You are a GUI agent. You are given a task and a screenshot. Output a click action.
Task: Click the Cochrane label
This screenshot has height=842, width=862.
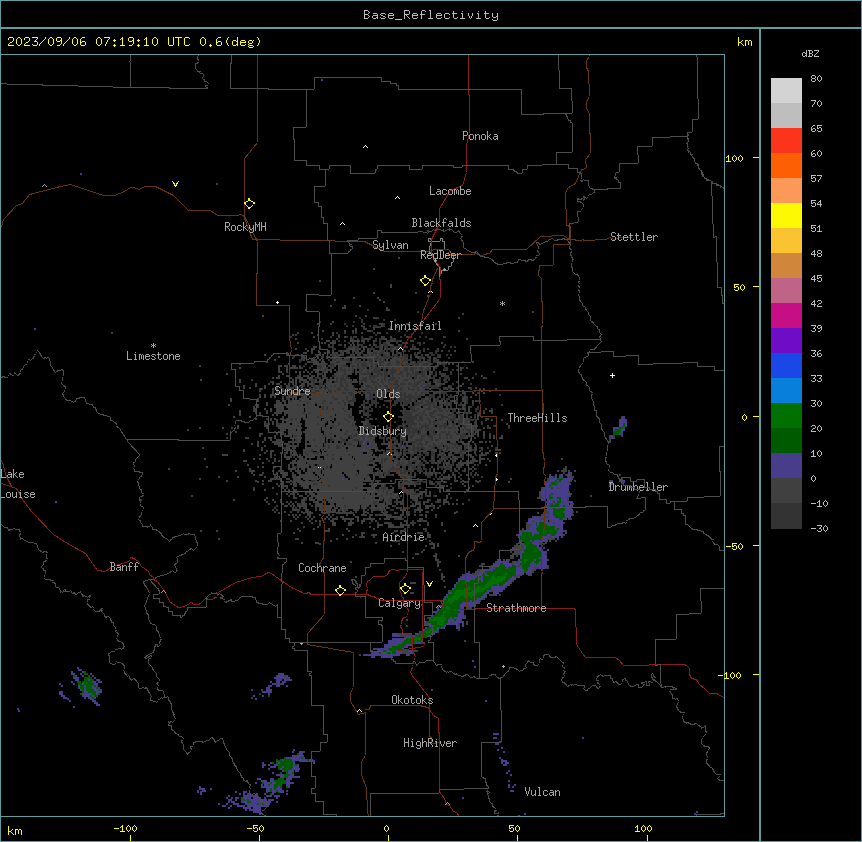tap(322, 568)
